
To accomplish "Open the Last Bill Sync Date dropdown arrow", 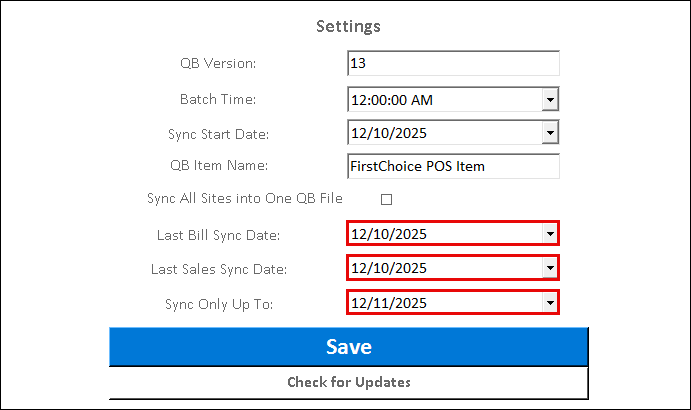I will (x=549, y=234).
